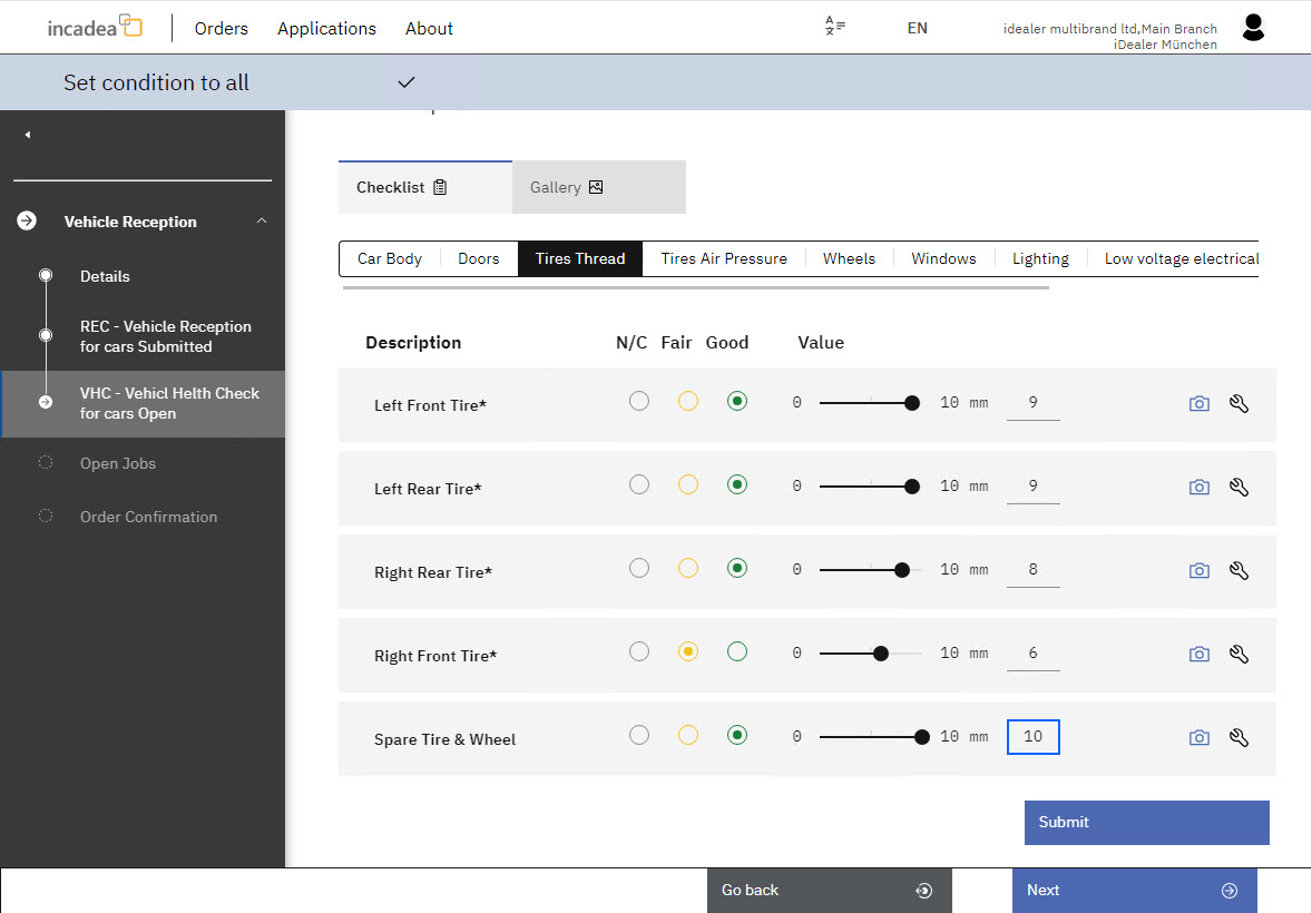1311x913 pixels.
Task: Click the incadea logo
Action: (92, 27)
